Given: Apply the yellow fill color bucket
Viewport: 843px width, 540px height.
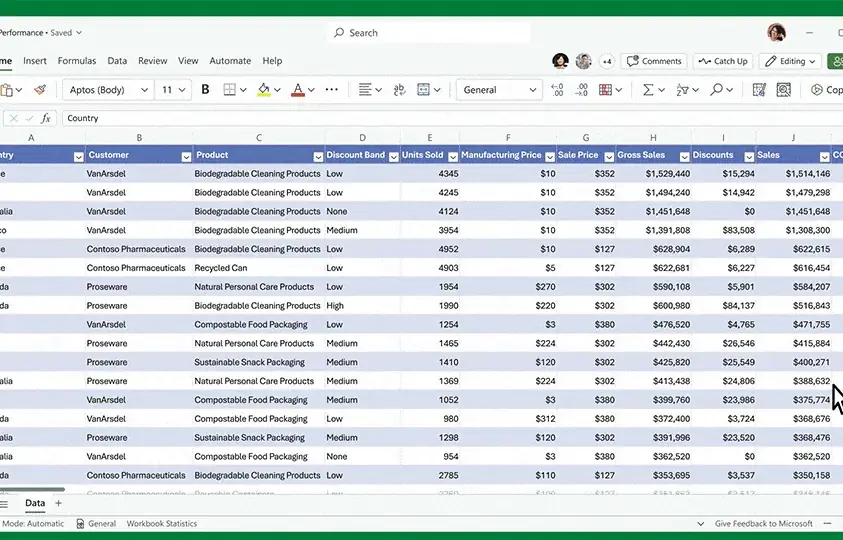Looking at the screenshot, I should click(263, 90).
